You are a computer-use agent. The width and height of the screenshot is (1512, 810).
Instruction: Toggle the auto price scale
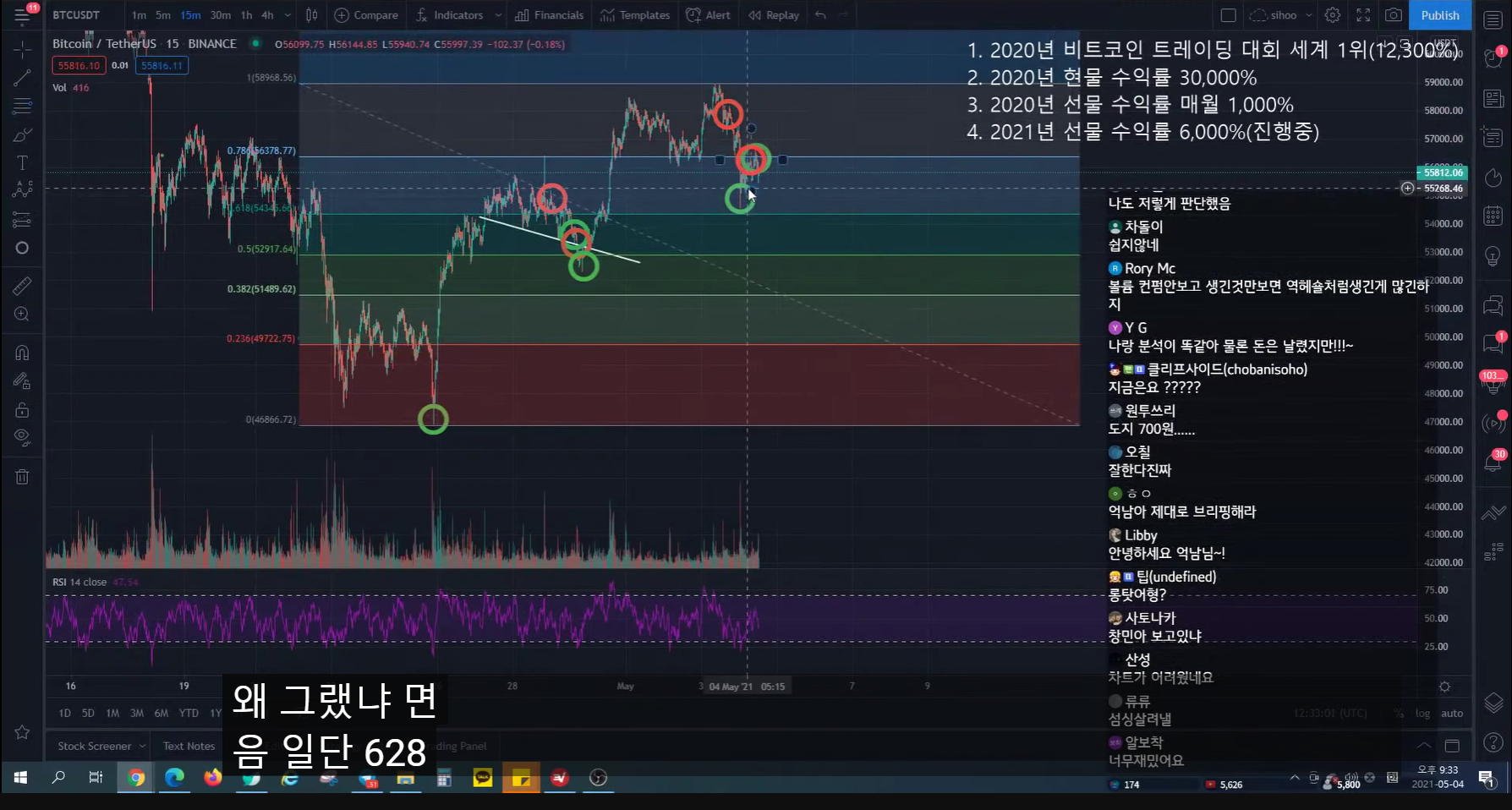pyautogui.click(x=1452, y=714)
